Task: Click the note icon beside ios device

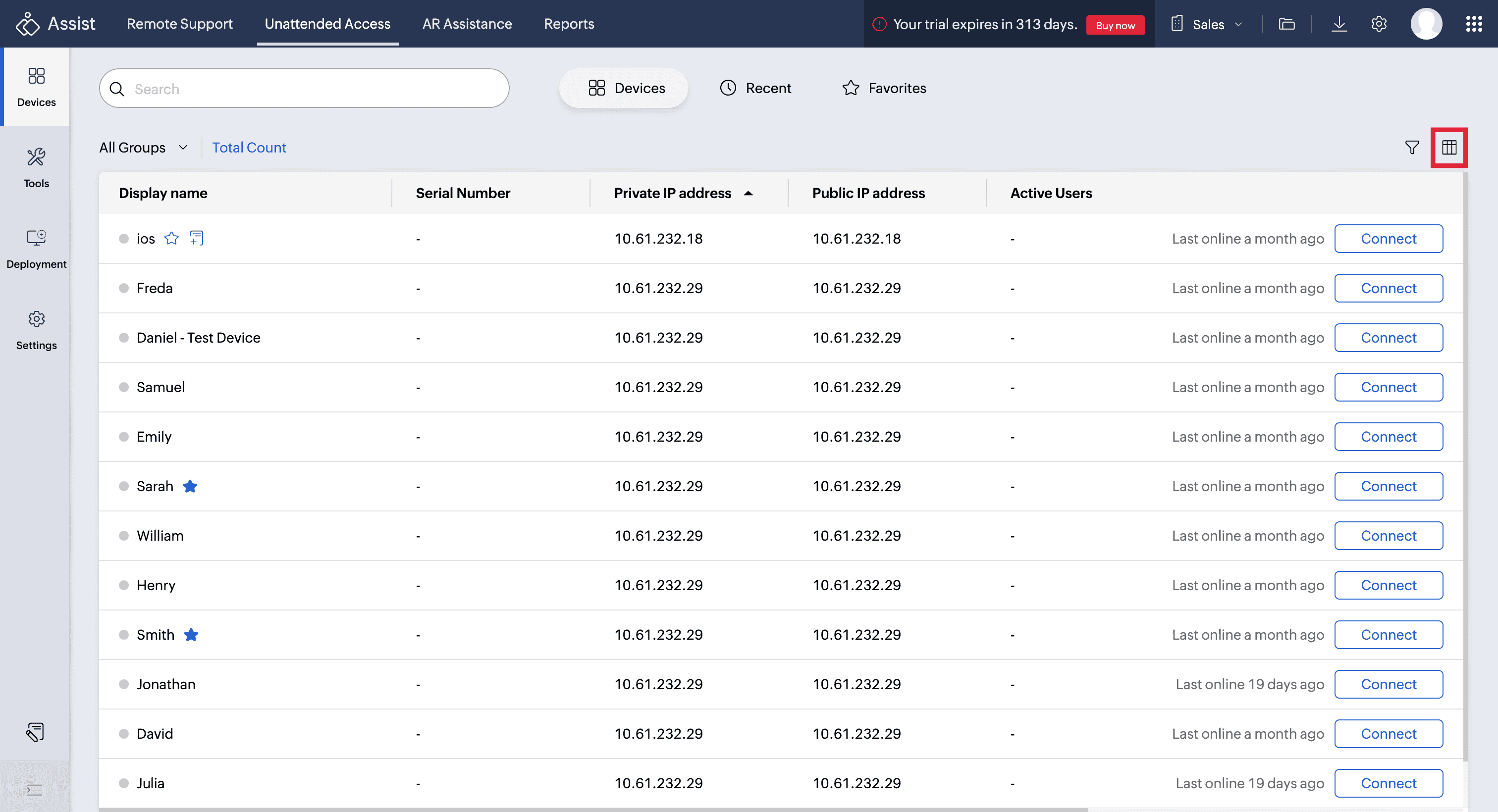Action: point(197,238)
